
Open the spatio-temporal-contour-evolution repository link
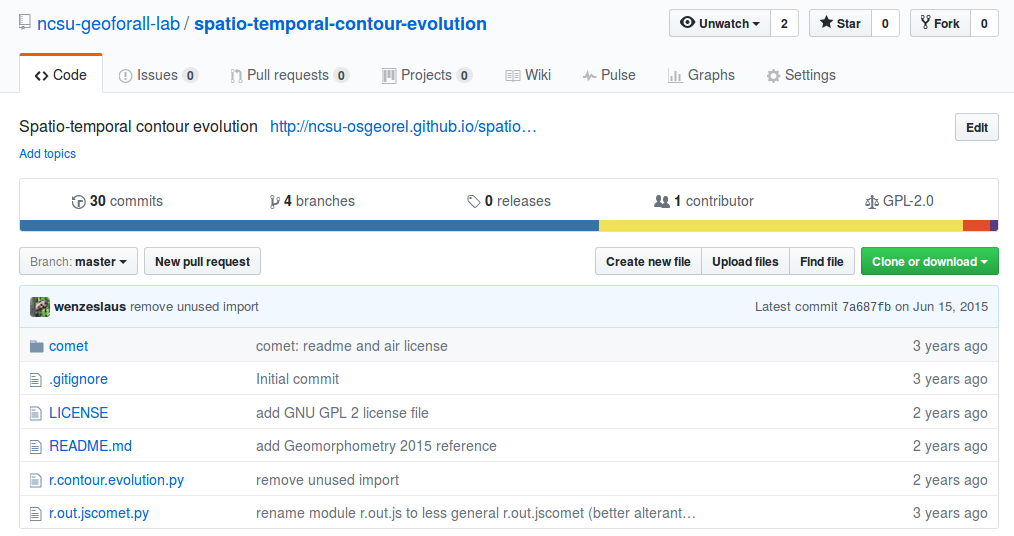pyautogui.click(x=340, y=24)
